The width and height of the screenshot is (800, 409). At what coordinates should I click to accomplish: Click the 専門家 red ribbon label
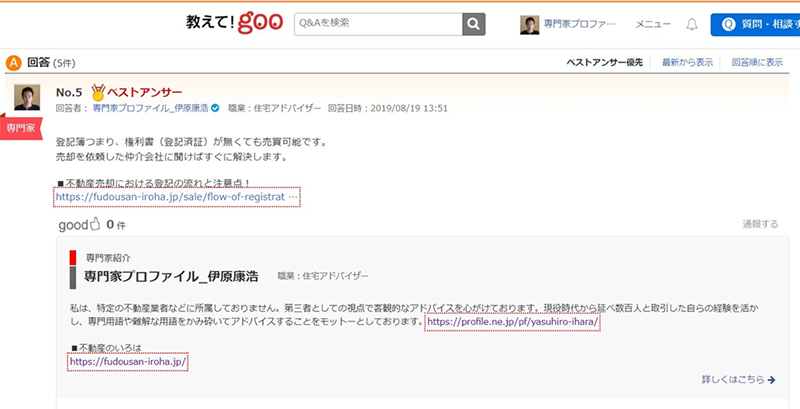tap(21, 127)
